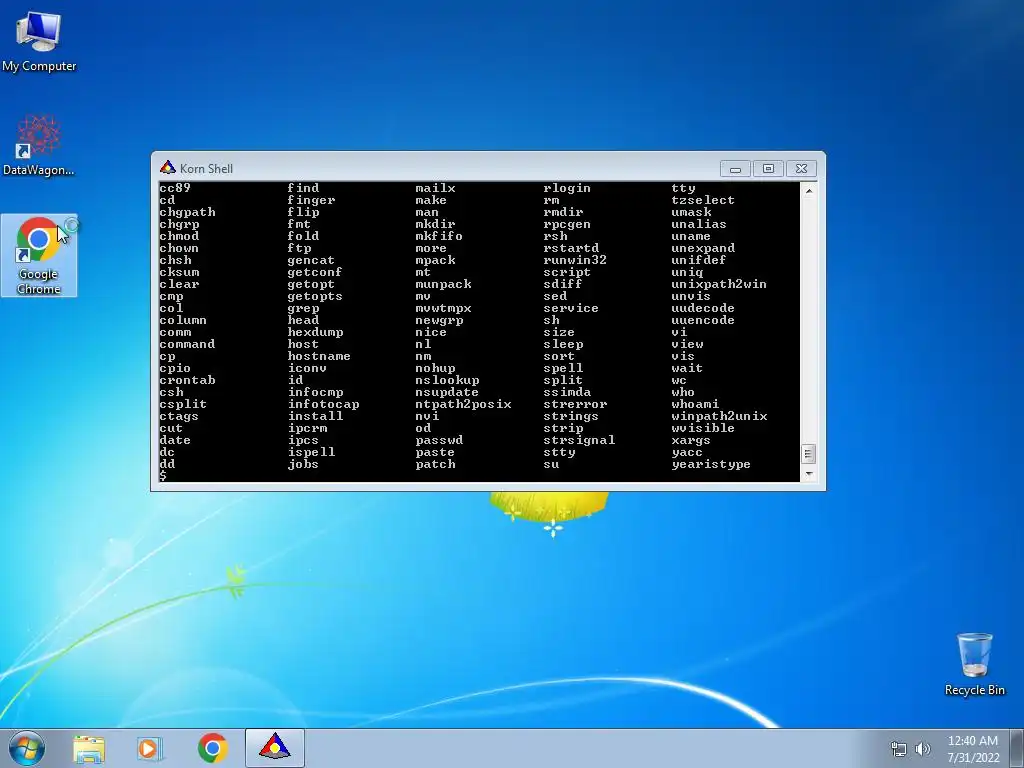Click the 'xargs' command text
Image resolution: width=1024 pixels, height=768 pixels.
(691, 440)
